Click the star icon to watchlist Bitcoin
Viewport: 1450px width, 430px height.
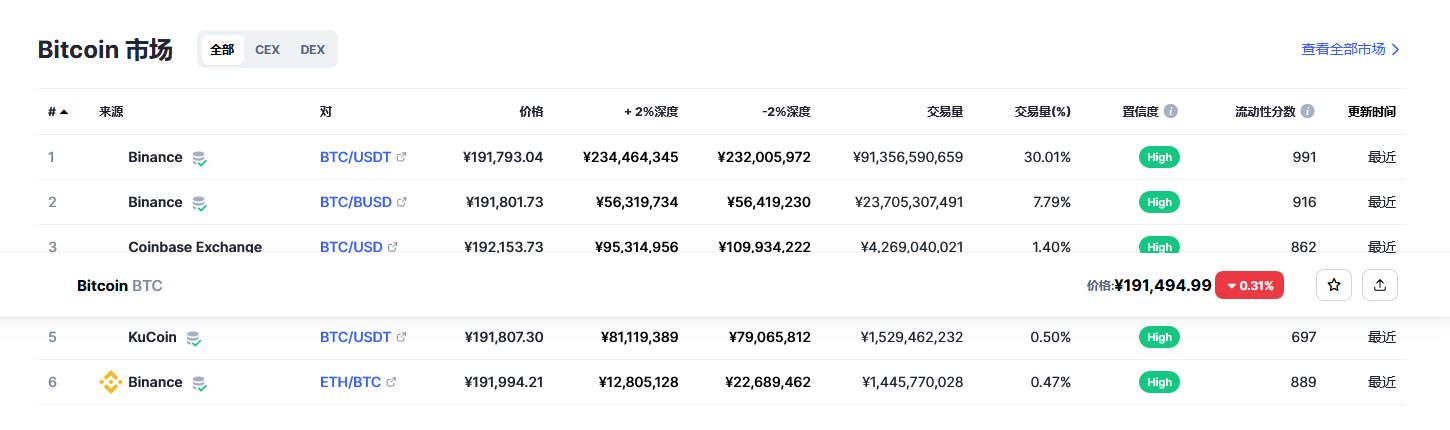pyautogui.click(x=1333, y=285)
